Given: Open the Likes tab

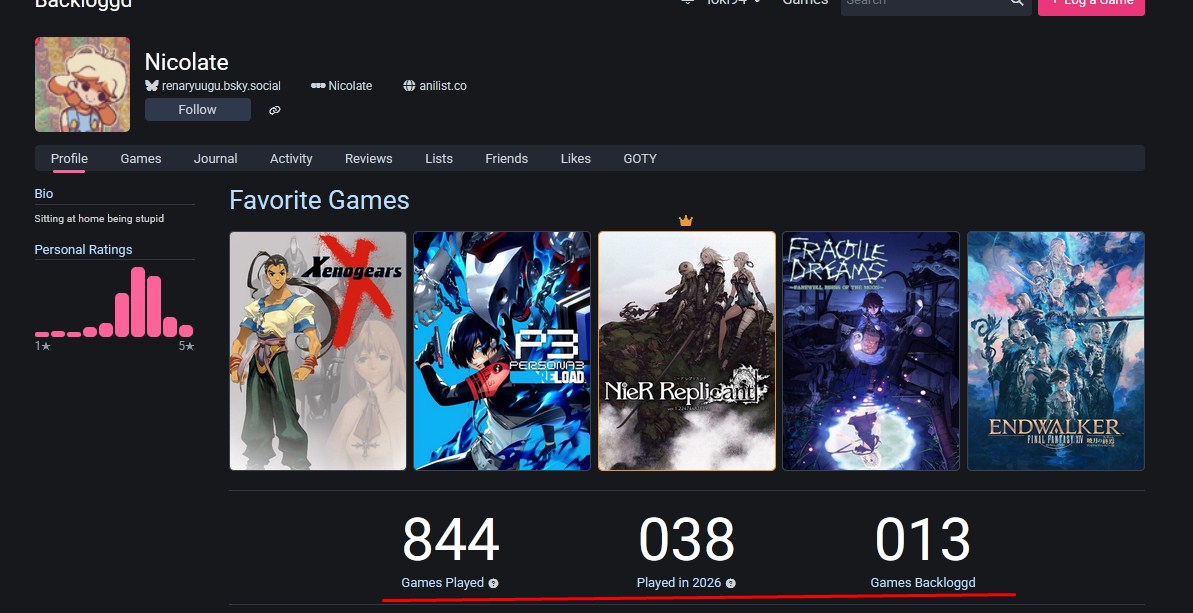Looking at the screenshot, I should point(575,158).
